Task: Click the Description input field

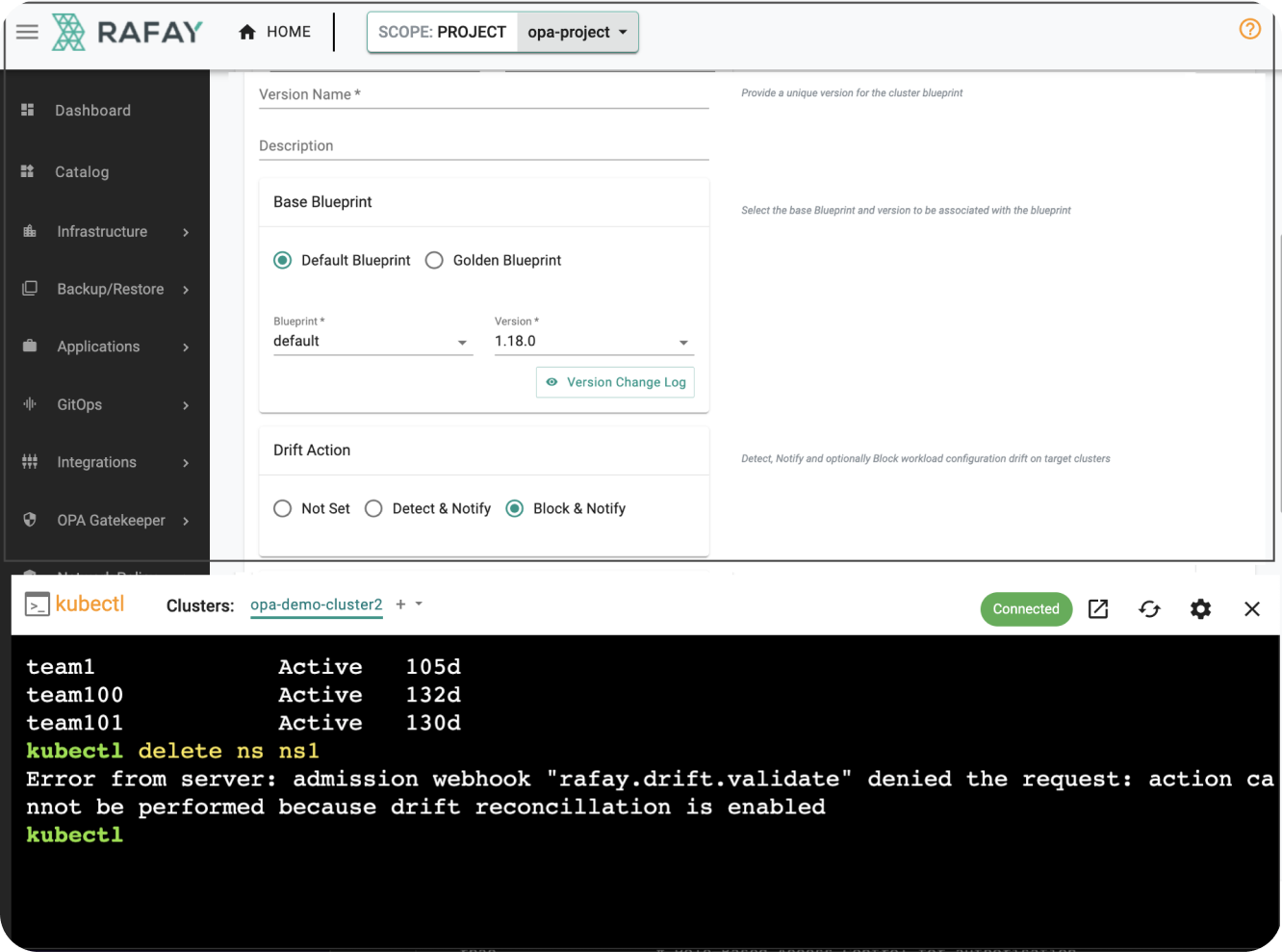Action: 481,145
